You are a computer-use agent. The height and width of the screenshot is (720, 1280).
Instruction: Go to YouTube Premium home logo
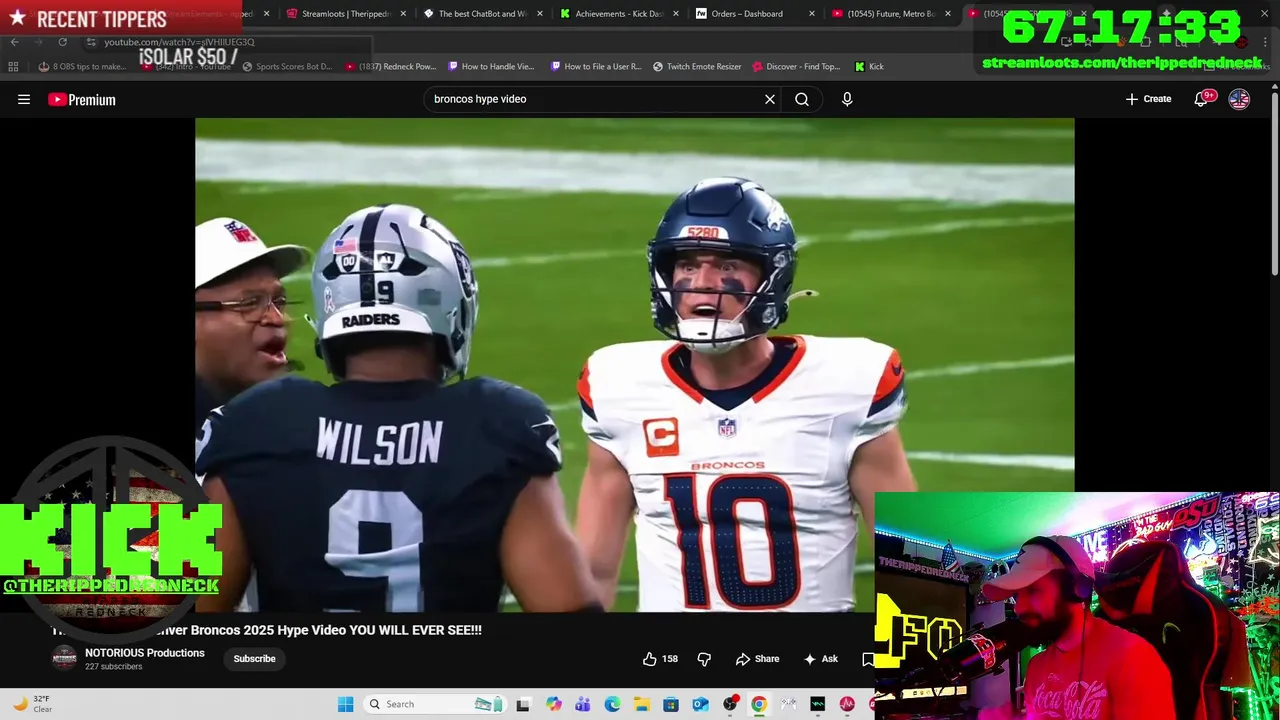tap(82, 99)
